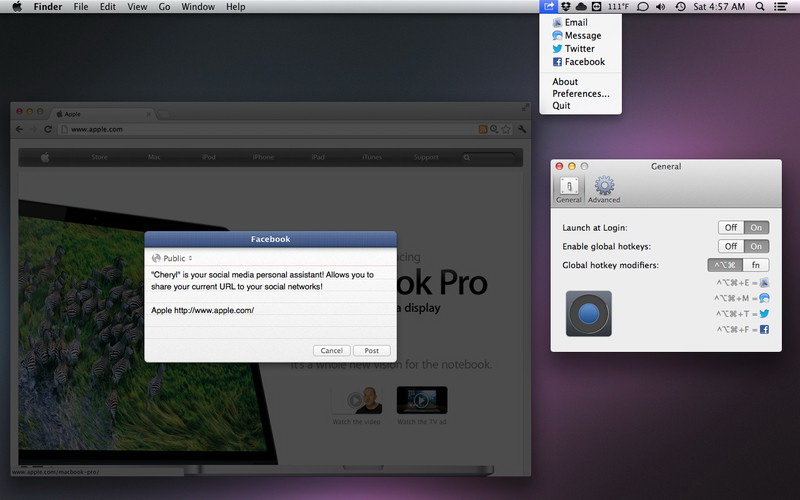Viewport: 800px width, 500px height.
Task: Set Enable global hotkeys to Off
Action: [x=731, y=247]
